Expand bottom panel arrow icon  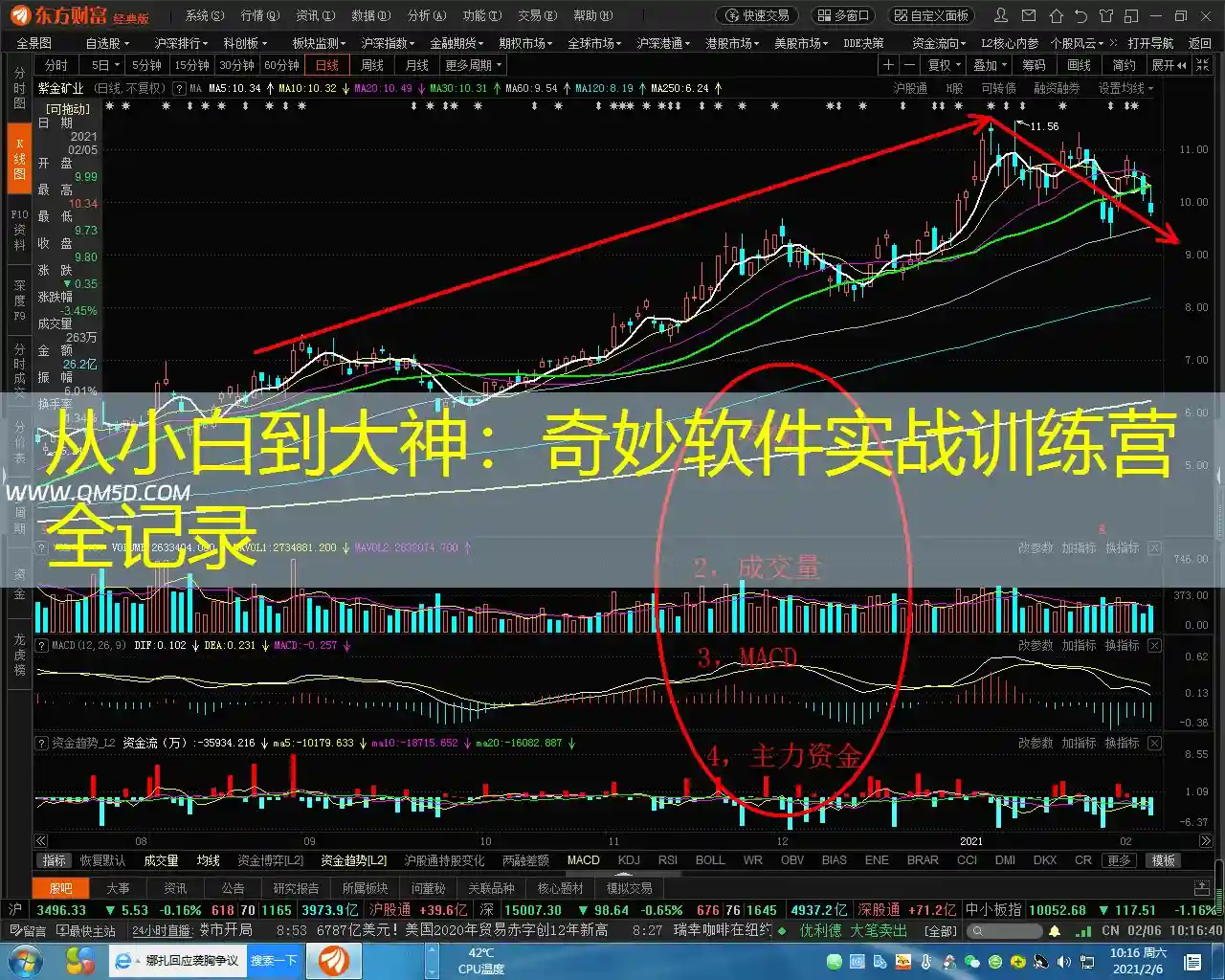pos(1202,888)
